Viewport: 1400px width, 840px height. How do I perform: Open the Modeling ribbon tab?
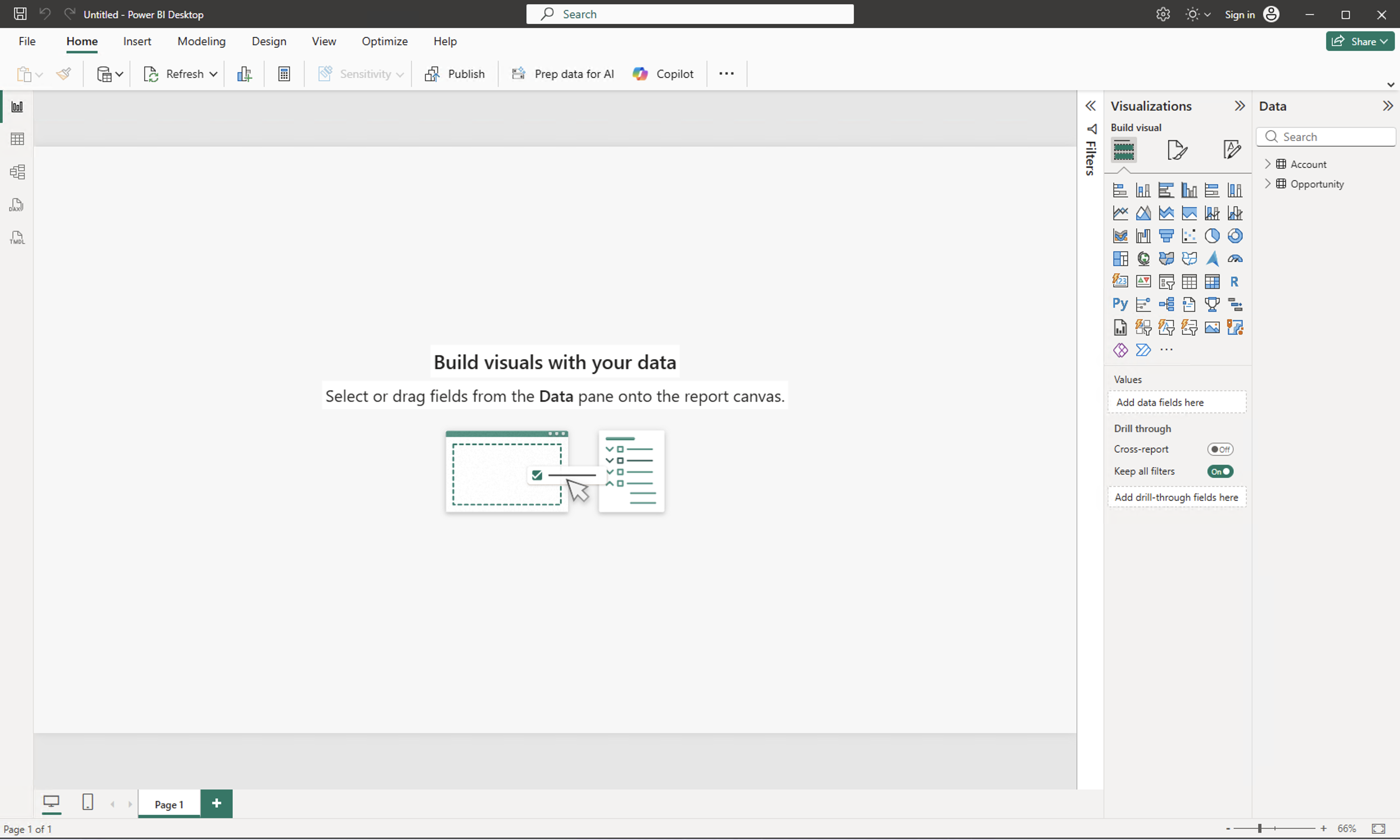[201, 41]
